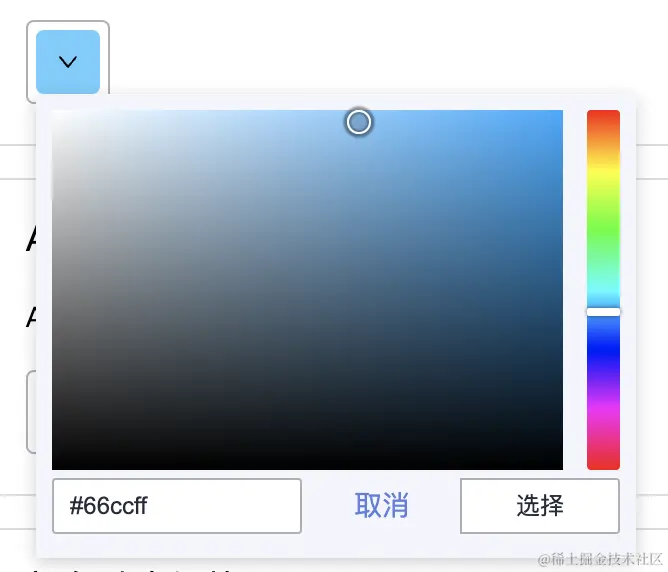Click the 取消 cancel link
The height and width of the screenshot is (572, 668).
pos(381,506)
